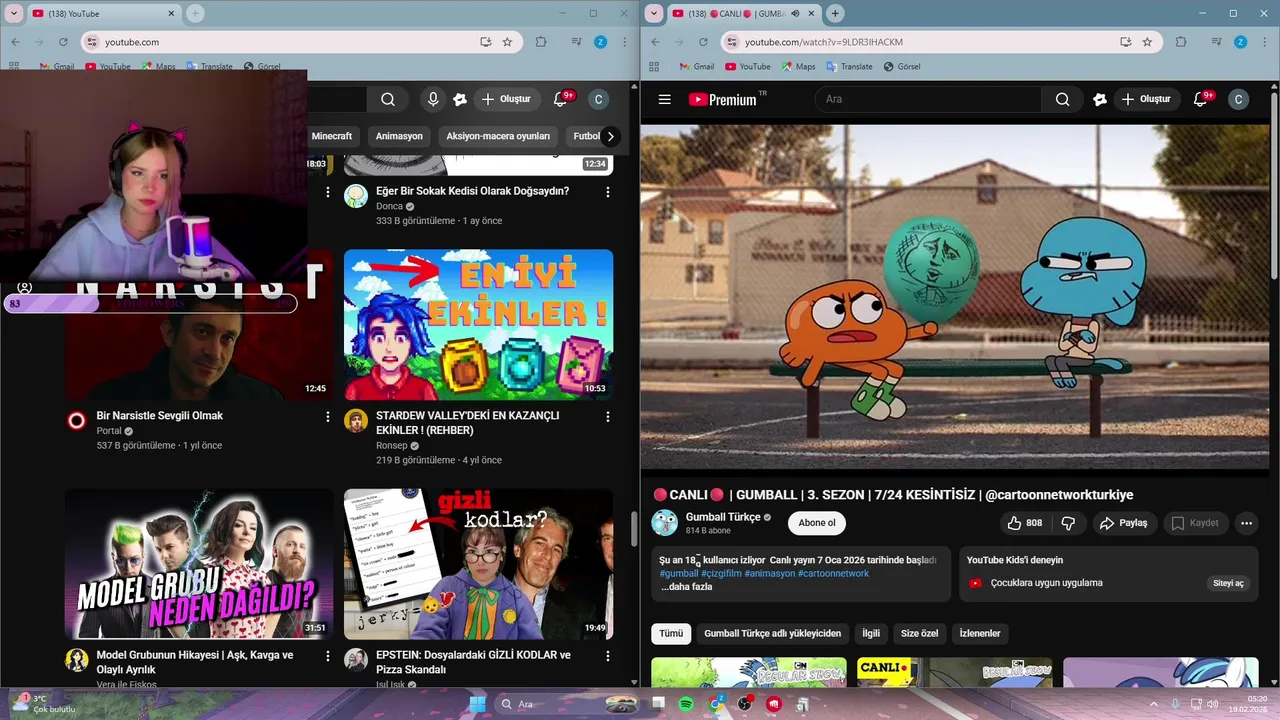This screenshot has width=1280, height=720.
Task: Open Chrome from the taskbar
Action: click(x=716, y=704)
